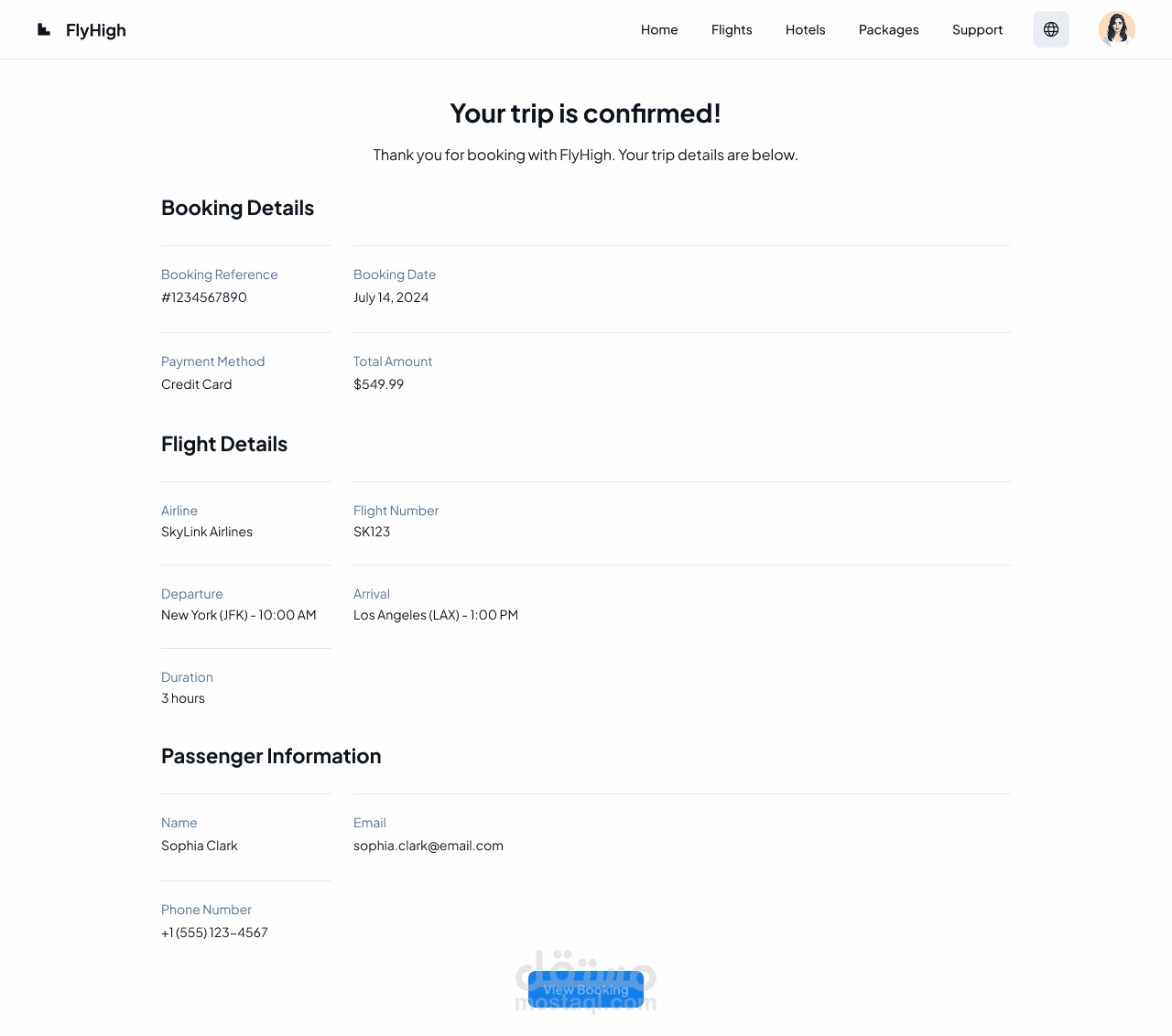This screenshot has height=1036, width=1172.
Task: Open the user profile avatar
Action: click(1117, 29)
